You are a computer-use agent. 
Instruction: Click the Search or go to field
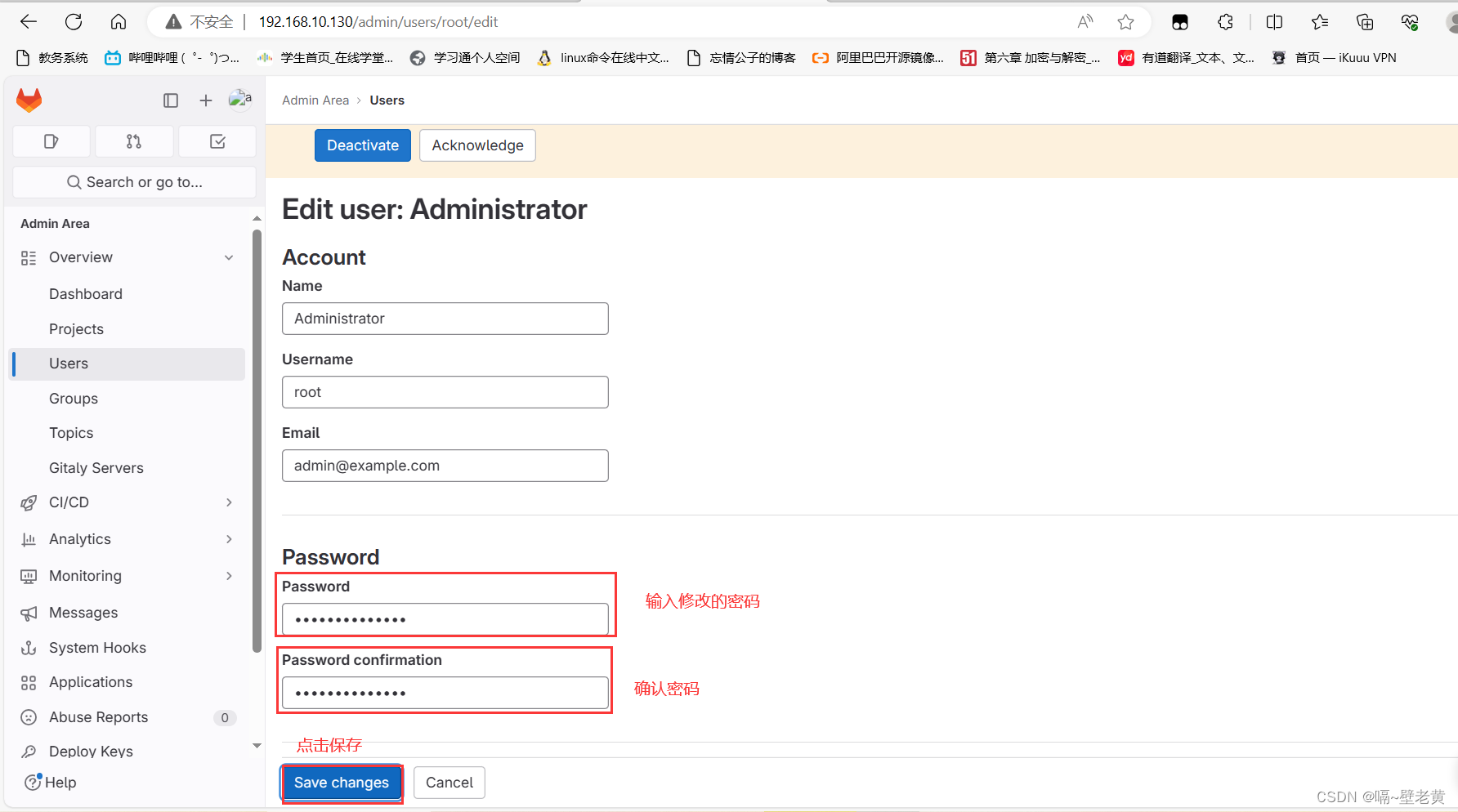pyautogui.click(x=135, y=182)
